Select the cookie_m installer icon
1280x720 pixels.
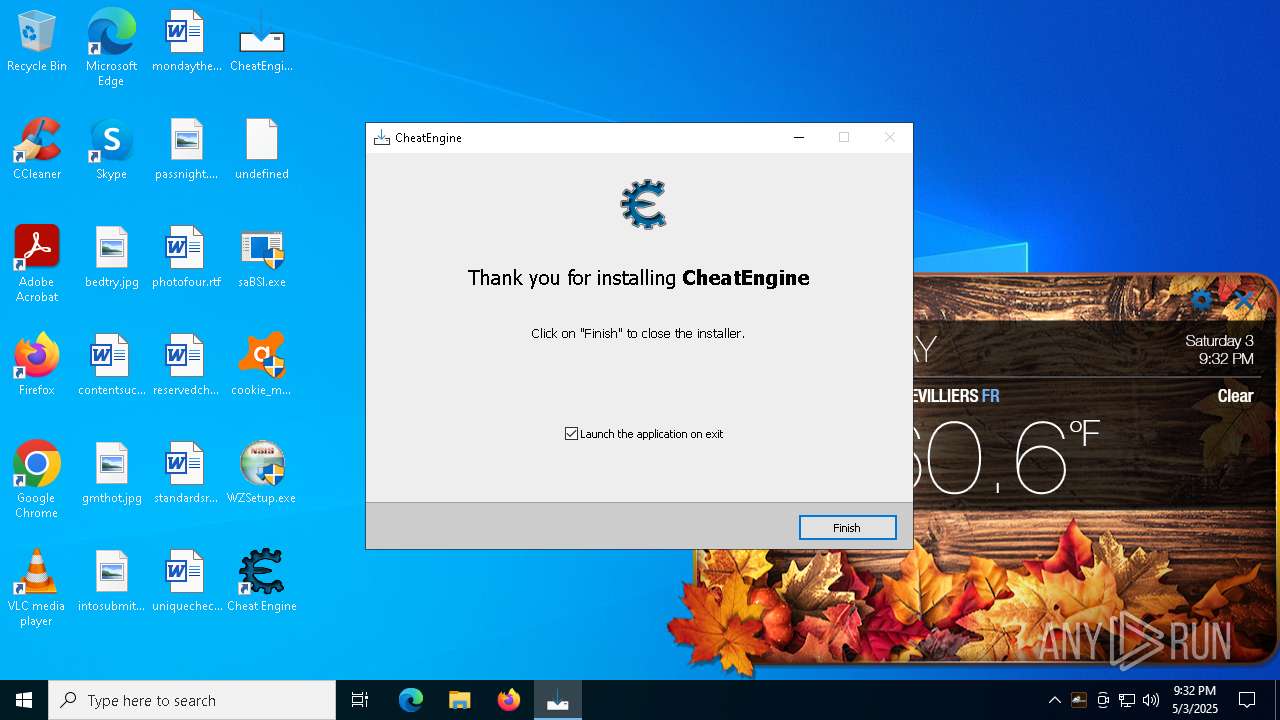click(x=261, y=366)
